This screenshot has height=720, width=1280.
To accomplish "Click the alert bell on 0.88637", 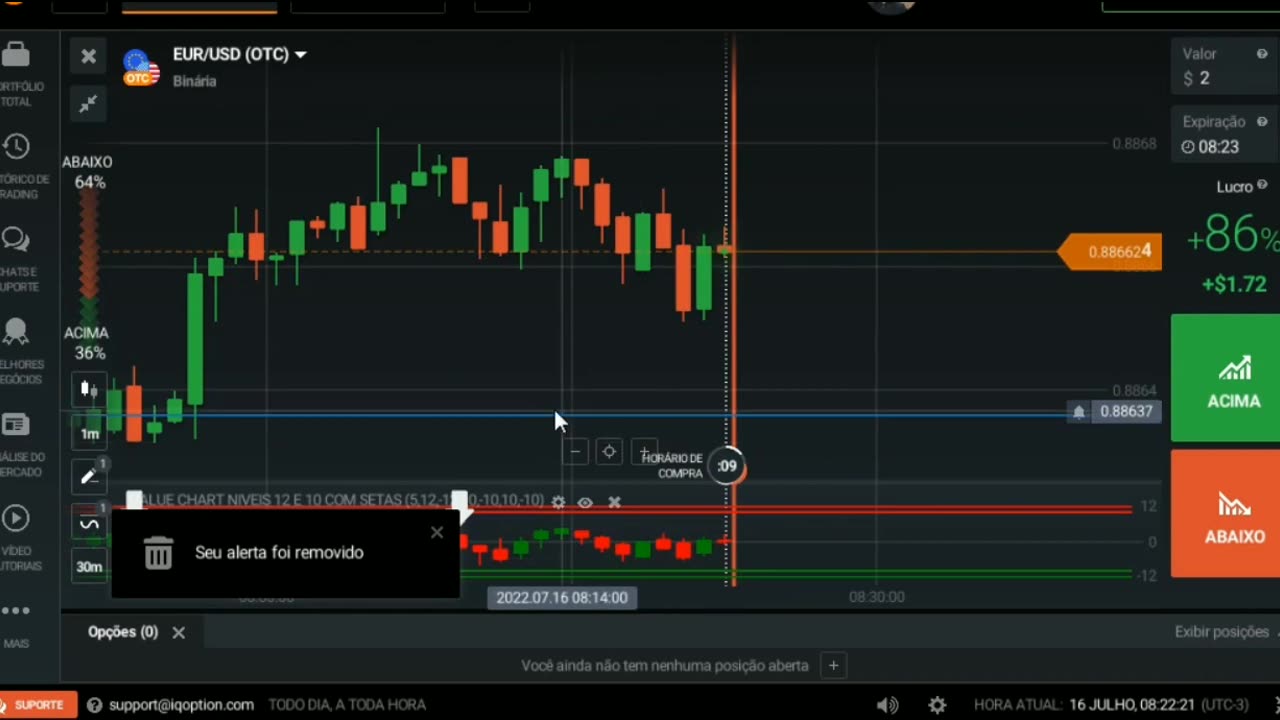I will click(x=1078, y=411).
